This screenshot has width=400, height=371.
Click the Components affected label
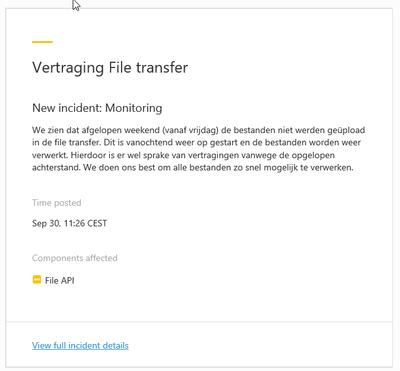pos(75,258)
